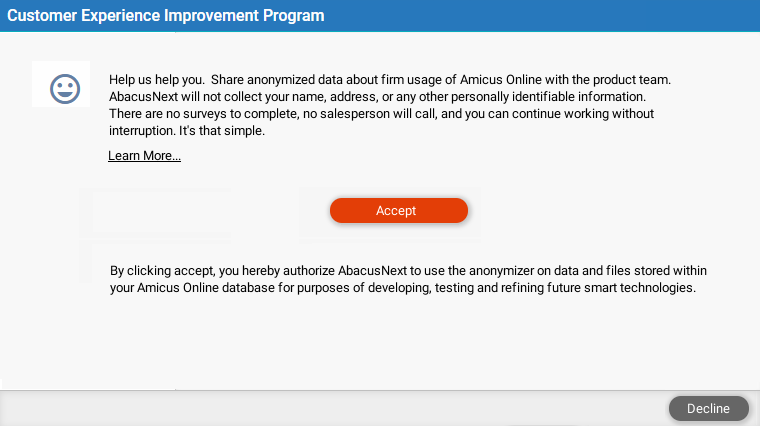Image resolution: width=760 pixels, height=426 pixels.
Task: Click the 'no surveys to complete' line
Action: pyautogui.click(x=381, y=113)
